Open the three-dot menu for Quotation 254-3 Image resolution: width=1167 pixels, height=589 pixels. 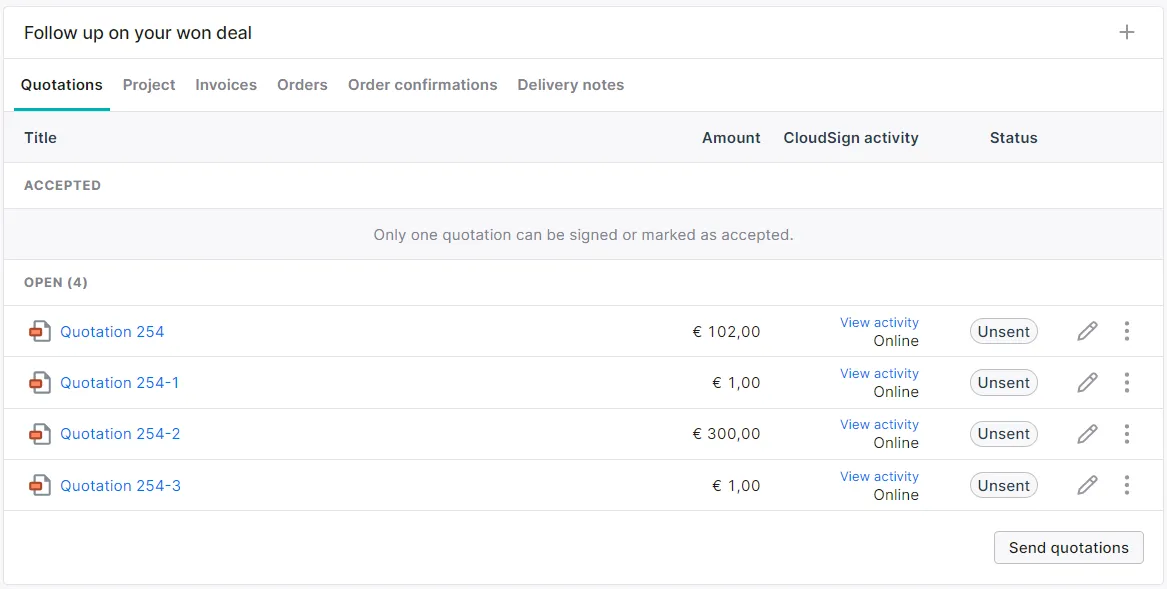[1127, 485]
